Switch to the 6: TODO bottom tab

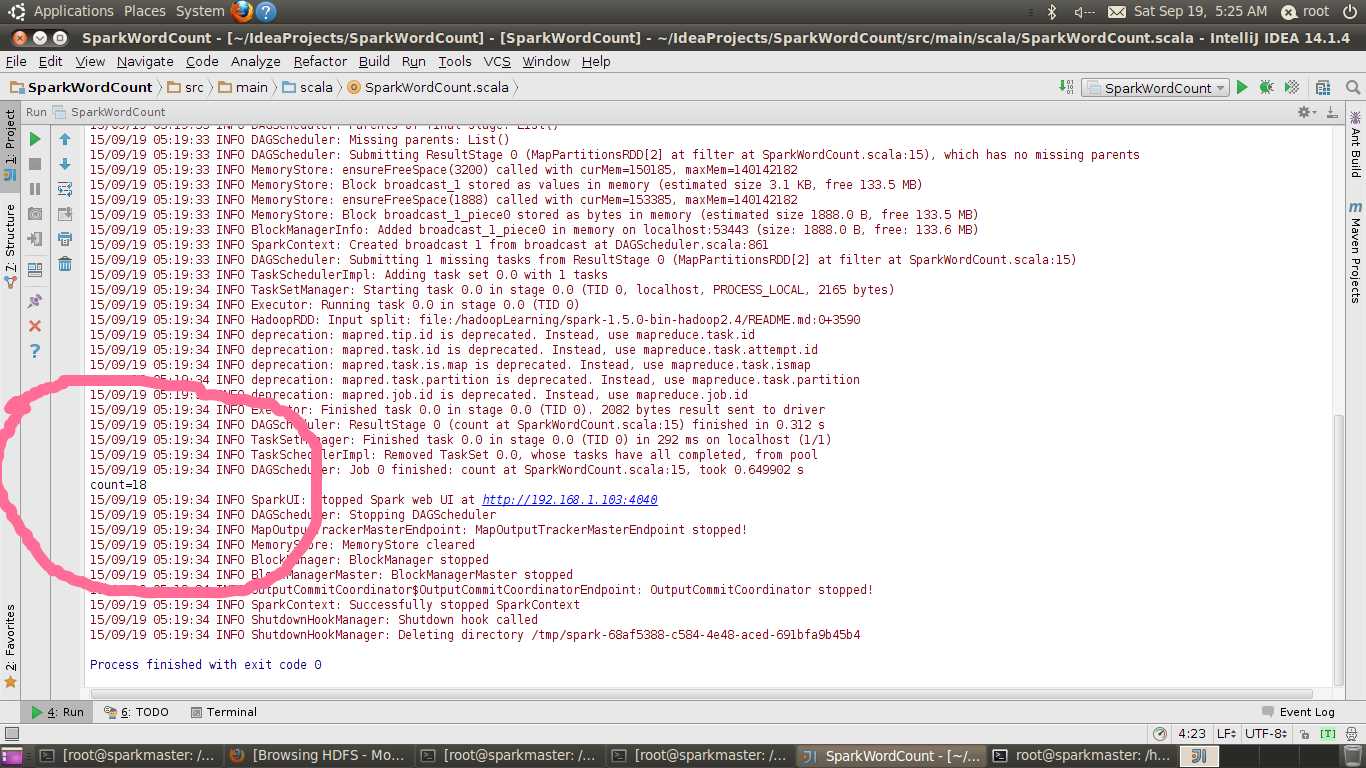[x=135, y=712]
